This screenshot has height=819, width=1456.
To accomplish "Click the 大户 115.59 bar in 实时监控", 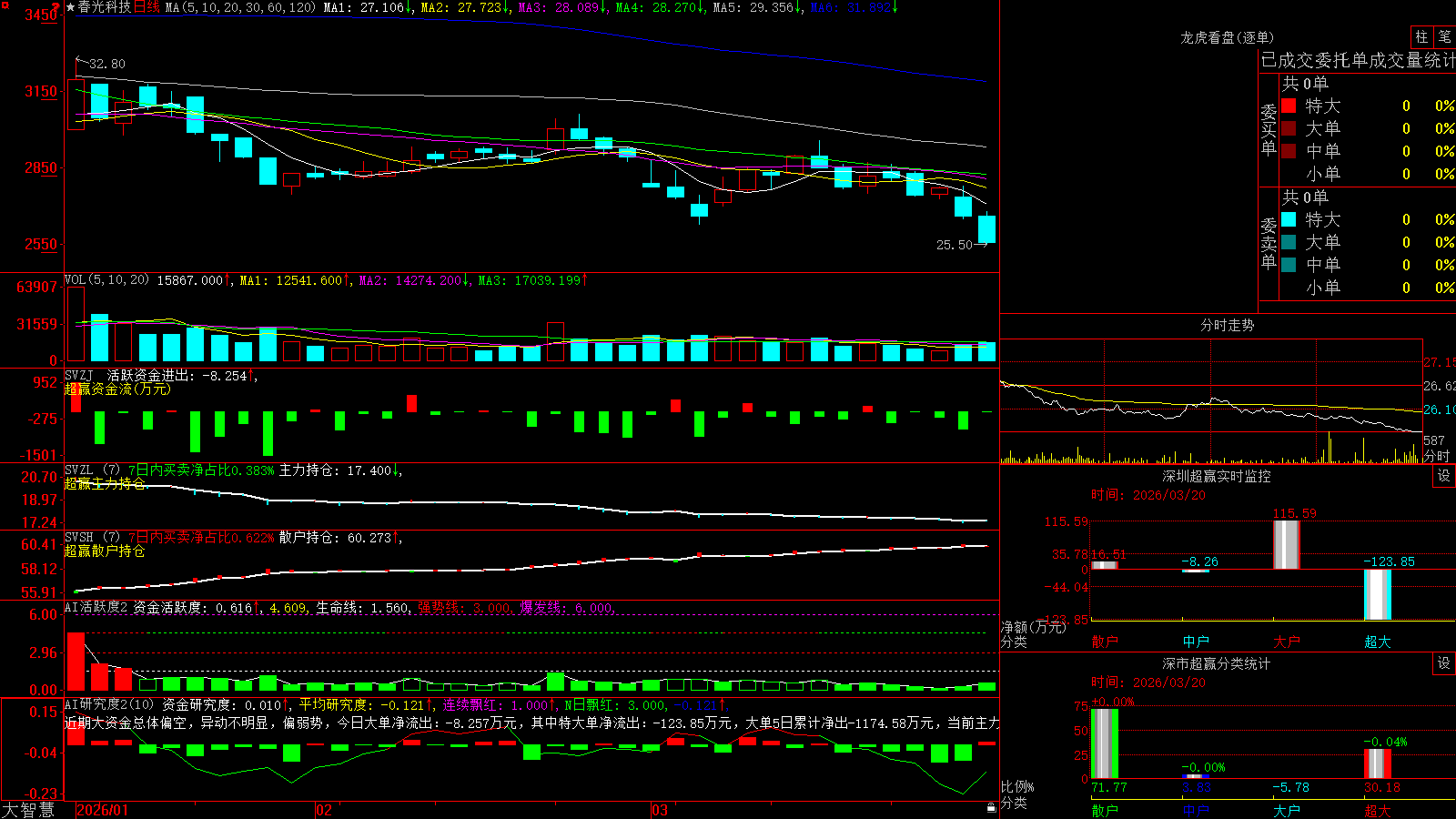I will click(1287, 544).
